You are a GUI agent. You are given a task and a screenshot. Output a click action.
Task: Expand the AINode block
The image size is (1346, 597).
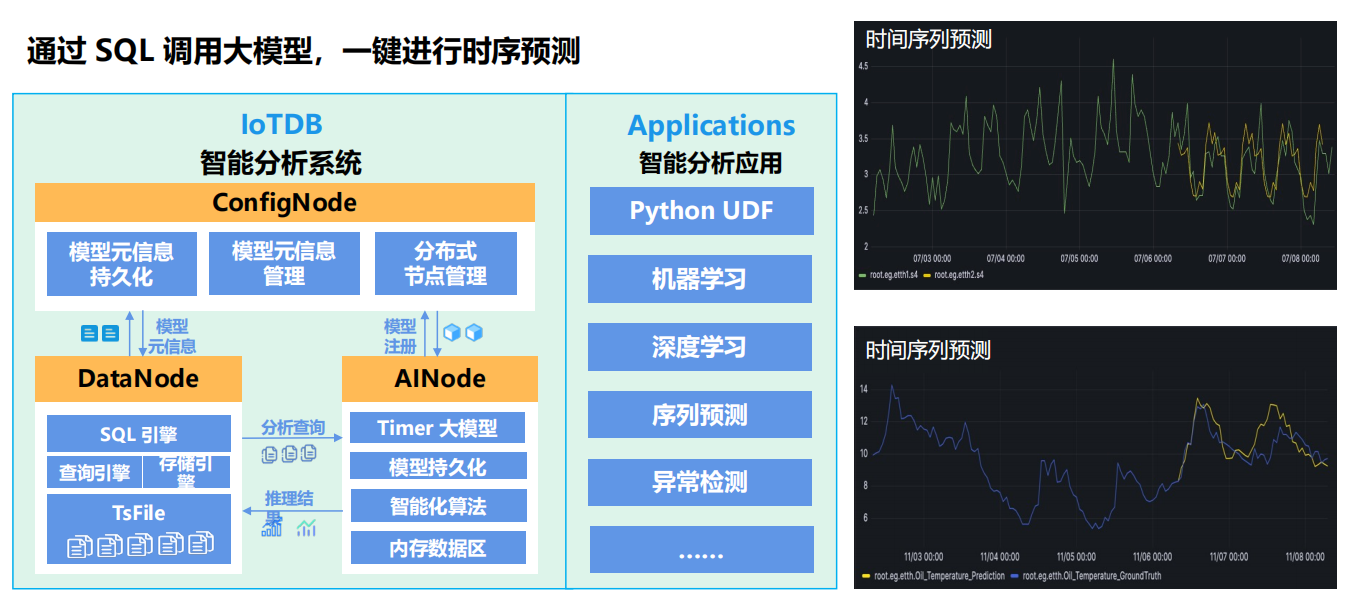[439, 379]
